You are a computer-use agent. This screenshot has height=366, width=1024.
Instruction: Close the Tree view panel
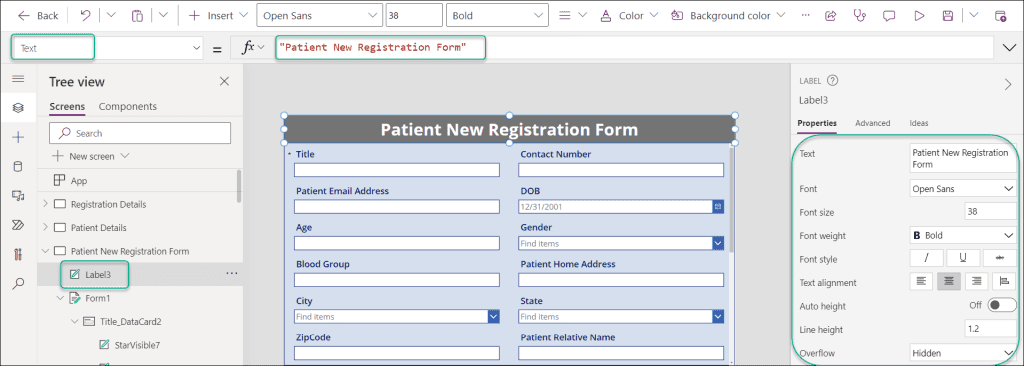coord(224,81)
